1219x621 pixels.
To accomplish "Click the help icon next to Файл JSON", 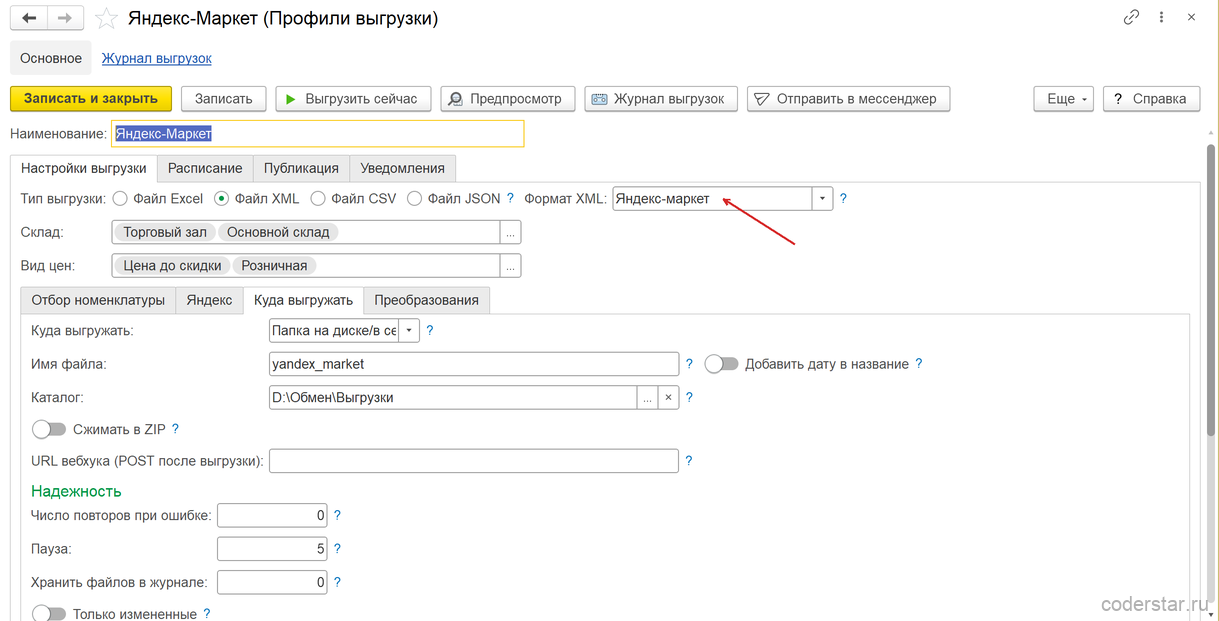I will (510, 198).
